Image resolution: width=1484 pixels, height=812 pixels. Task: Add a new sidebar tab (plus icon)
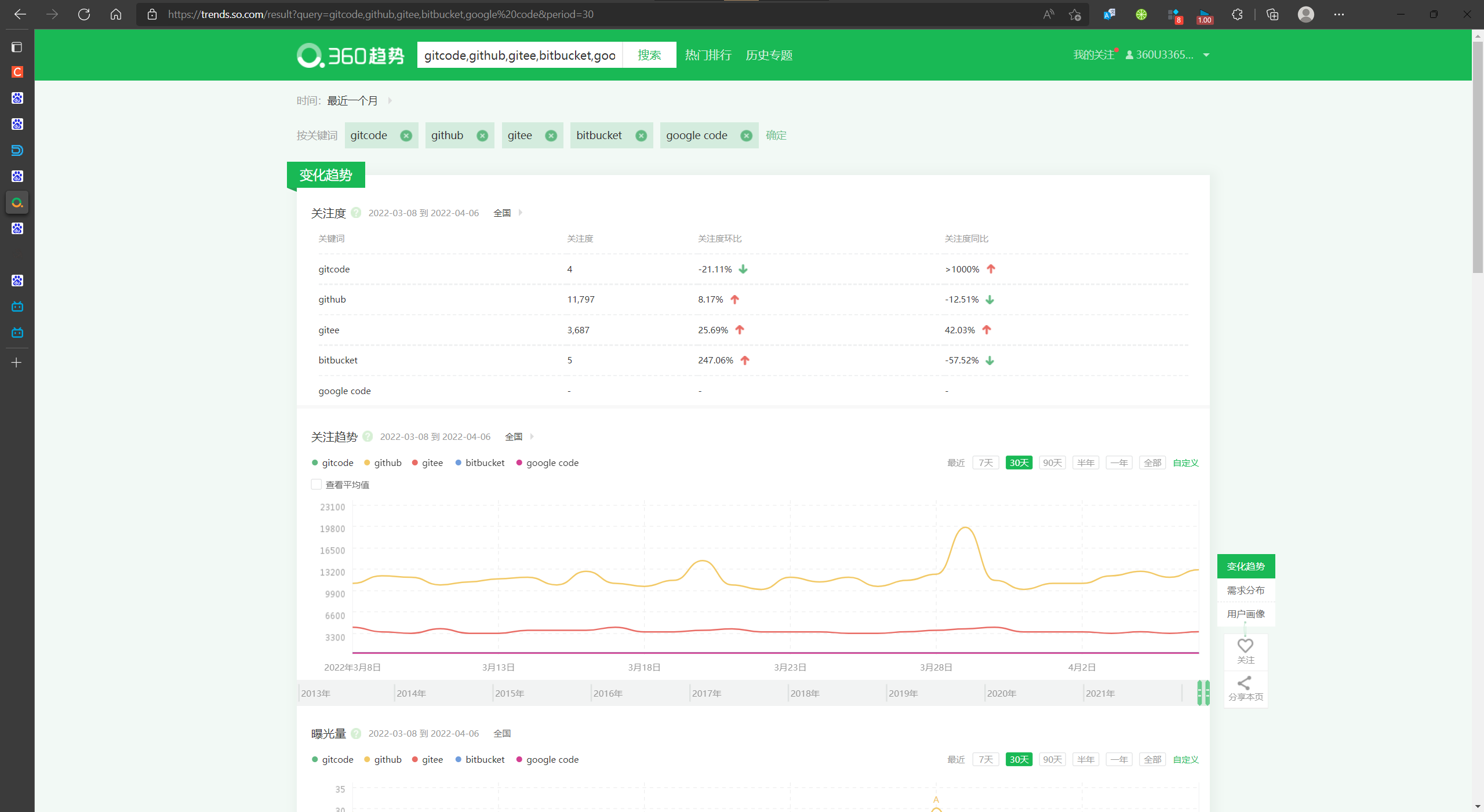pos(17,363)
